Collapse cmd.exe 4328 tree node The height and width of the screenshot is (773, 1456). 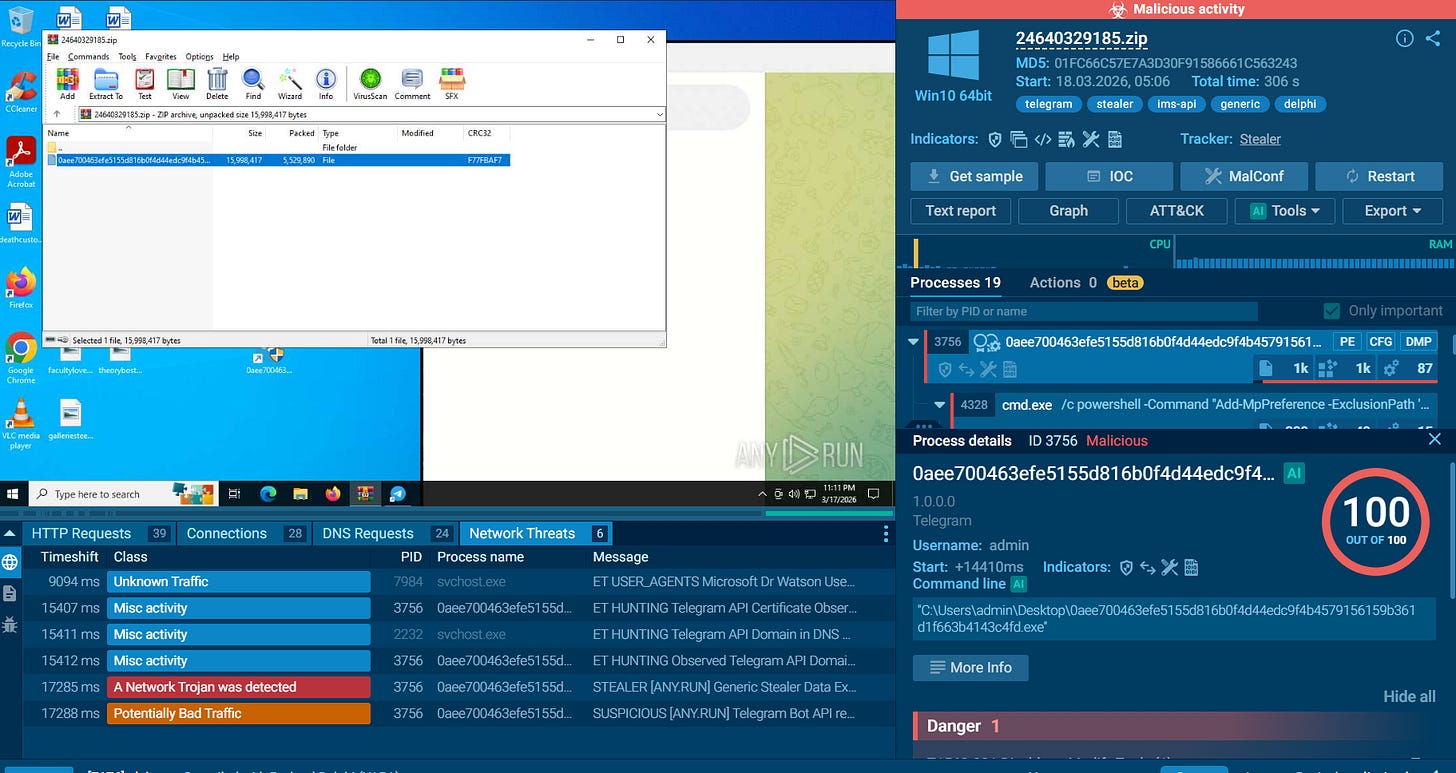pos(939,405)
